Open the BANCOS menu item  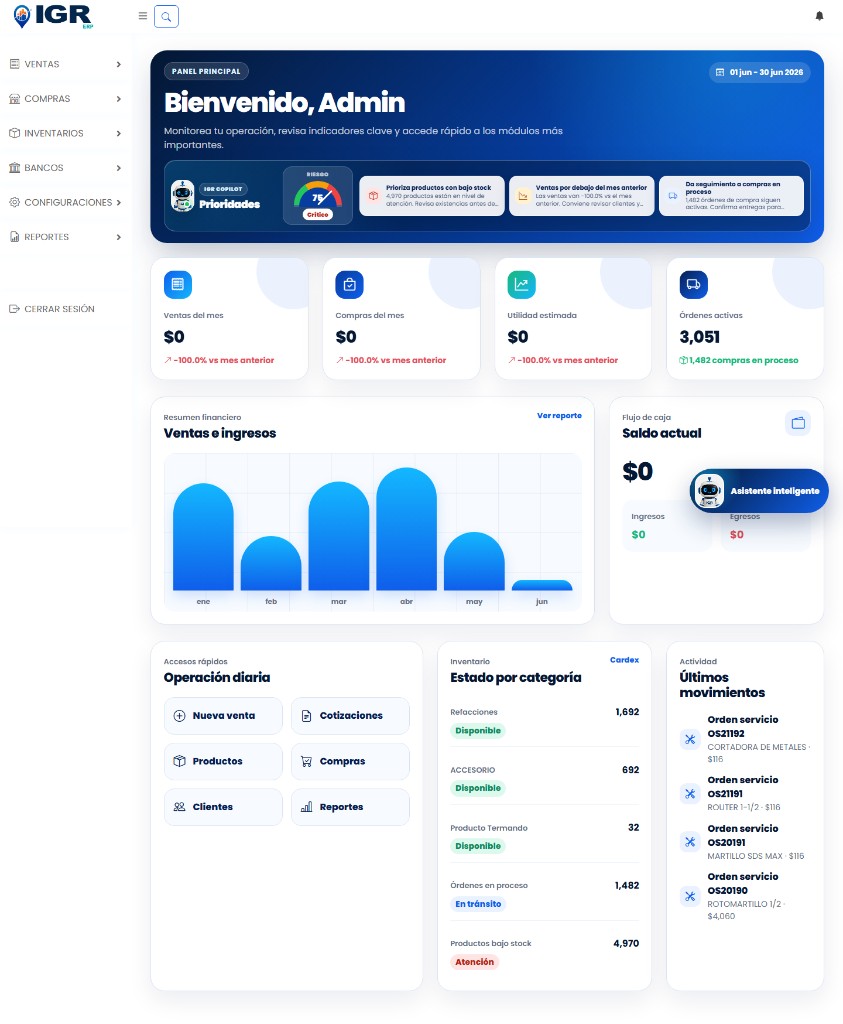click(65, 168)
